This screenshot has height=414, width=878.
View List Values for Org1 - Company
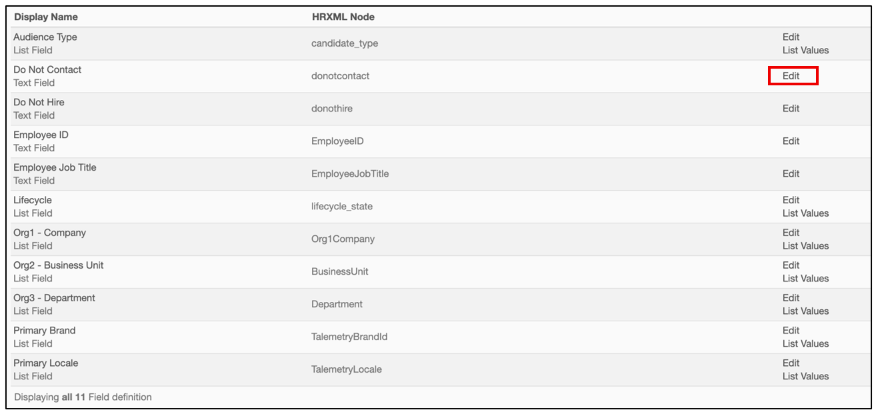coord(805,246)
